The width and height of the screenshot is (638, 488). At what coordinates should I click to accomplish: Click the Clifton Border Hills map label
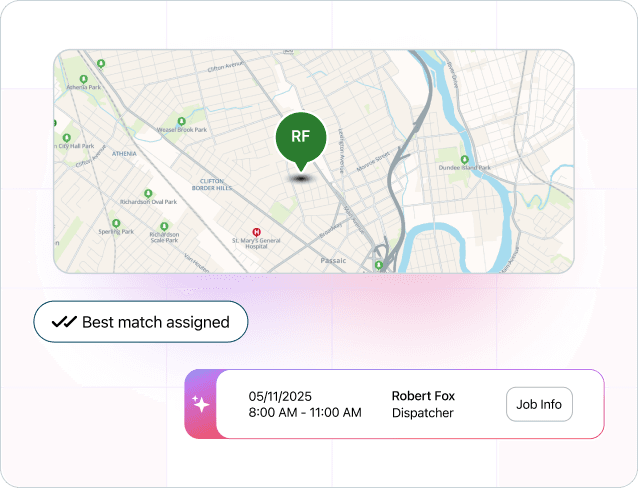pyautogui.click(x=210, y=184)
